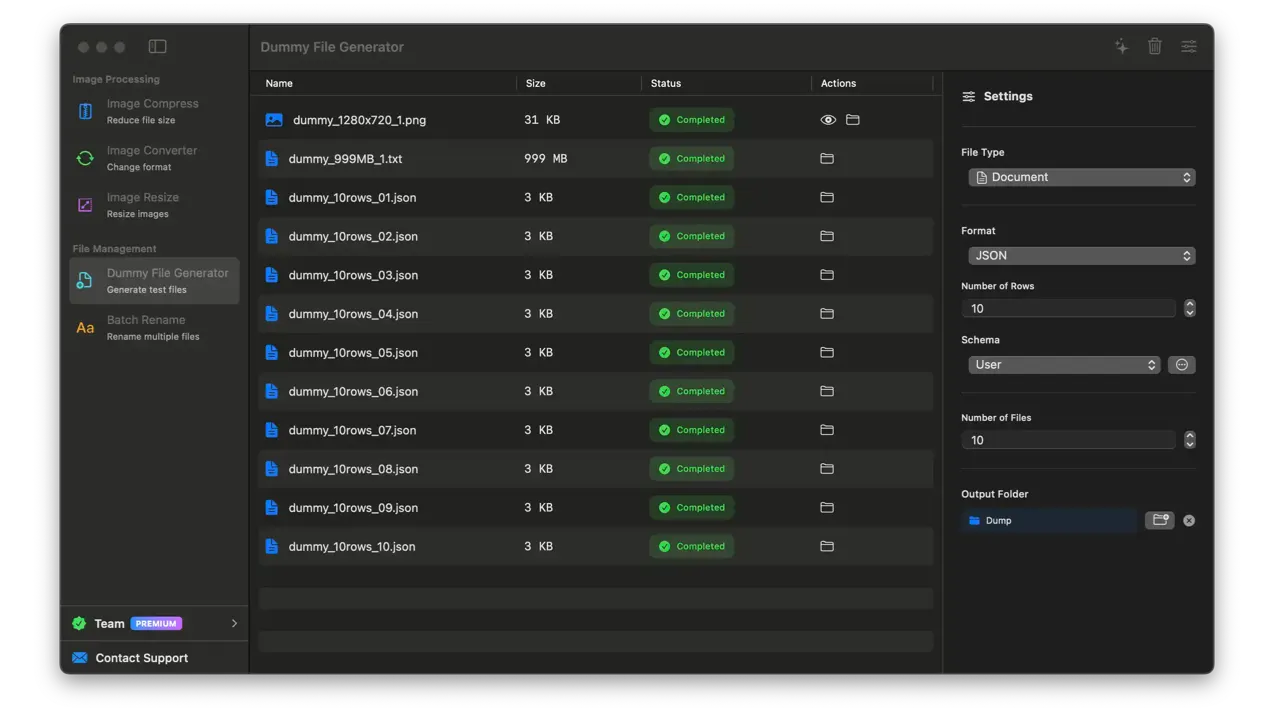Open Image Compress in sidebar
1274x712 pixels.
[153, 111]
